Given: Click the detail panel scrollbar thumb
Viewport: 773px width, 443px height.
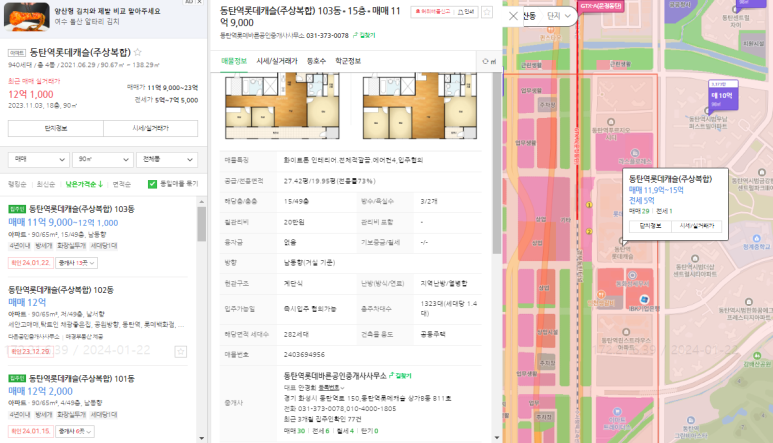Looking at the screenshot, I should pos(496,163).
